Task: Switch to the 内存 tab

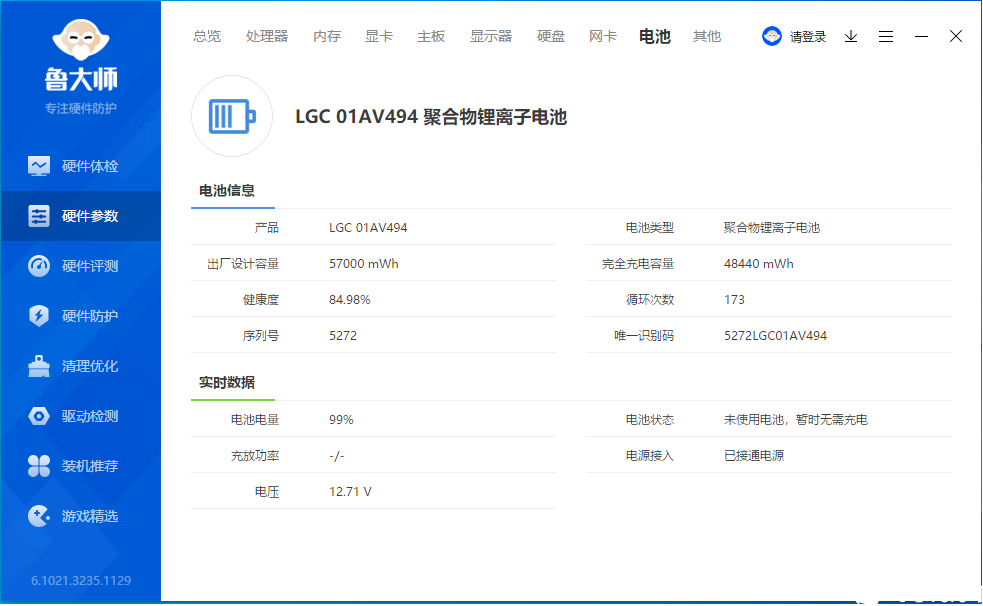Action: (x=327, y=36)
